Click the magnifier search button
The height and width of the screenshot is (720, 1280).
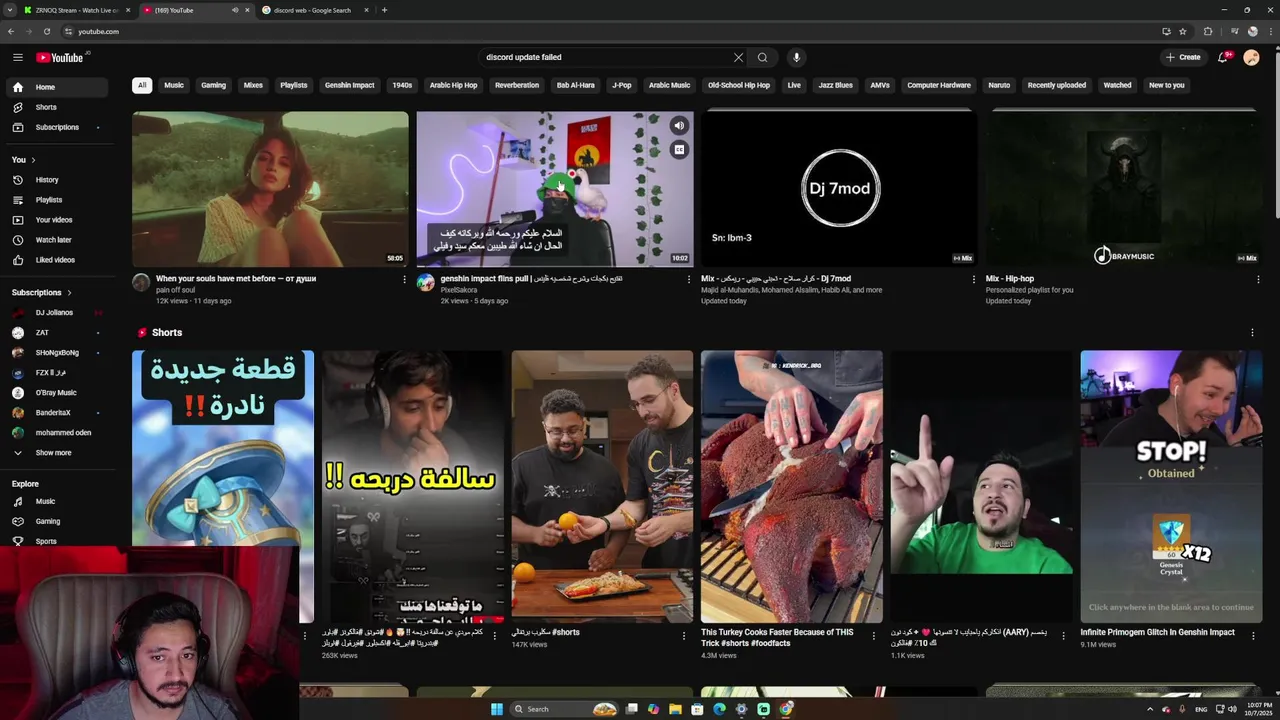762,57
